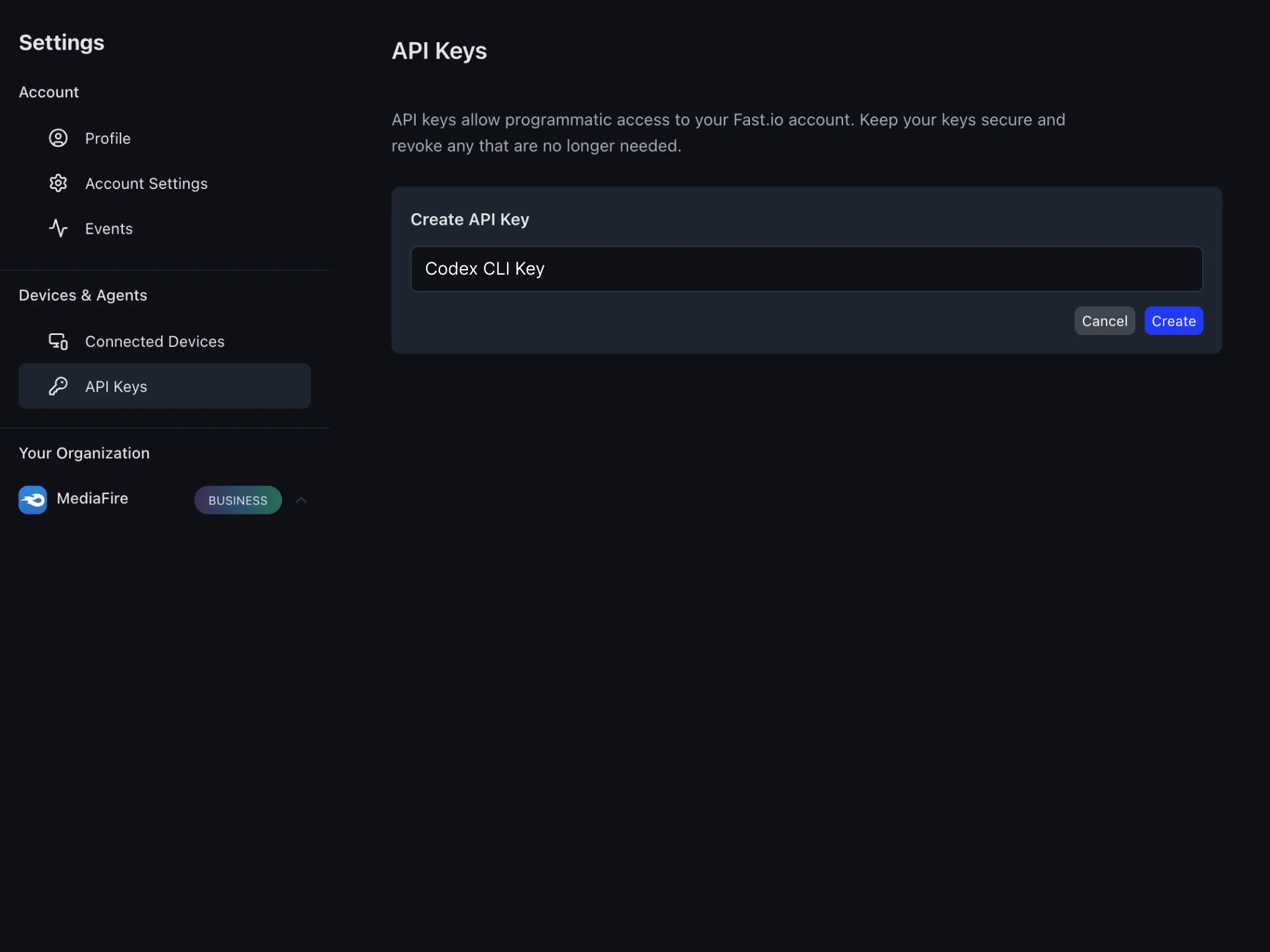Collapse the MediaFire organization row

(301, 500)
